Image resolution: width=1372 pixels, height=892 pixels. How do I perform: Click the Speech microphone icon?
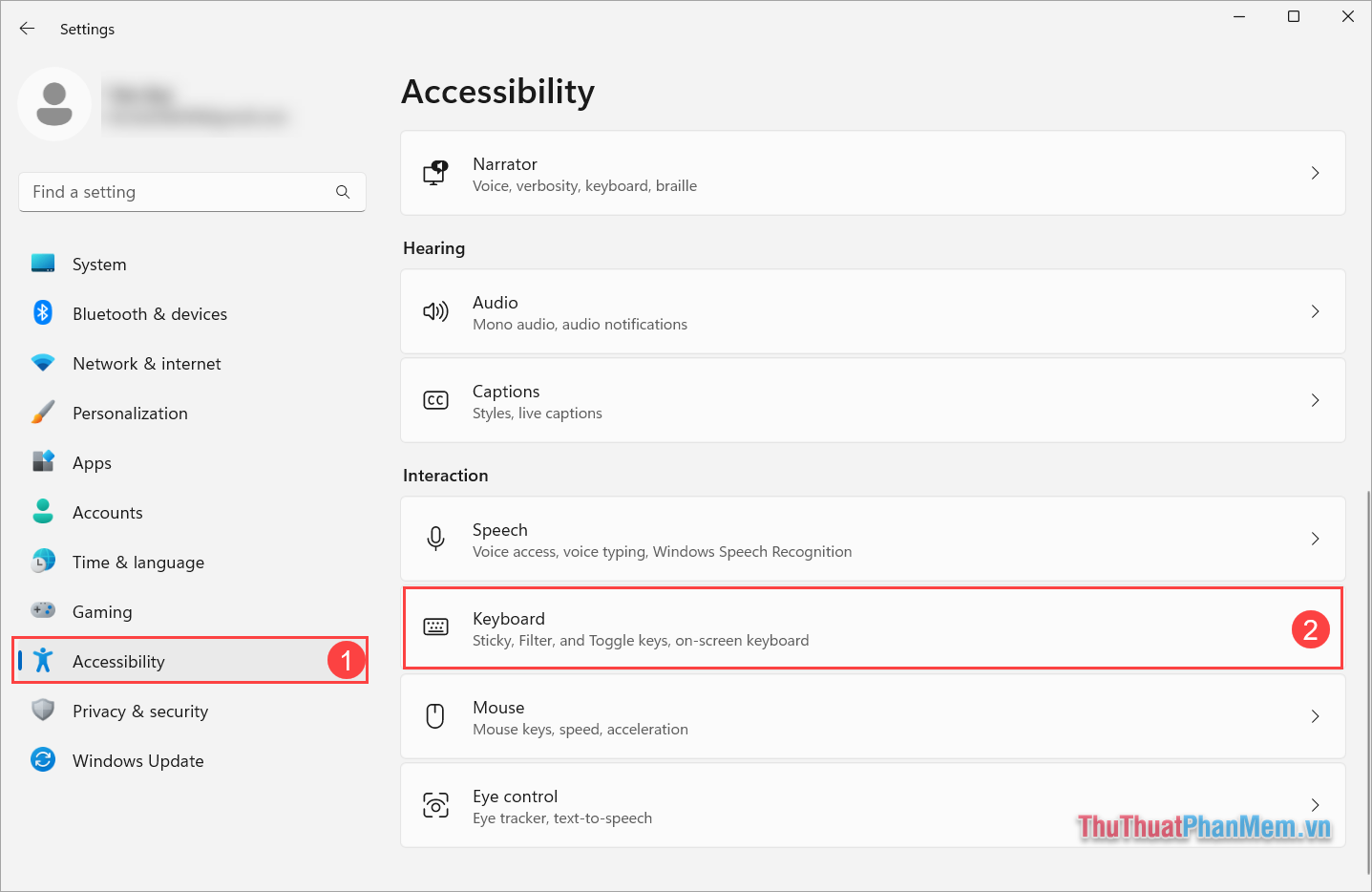436,539
